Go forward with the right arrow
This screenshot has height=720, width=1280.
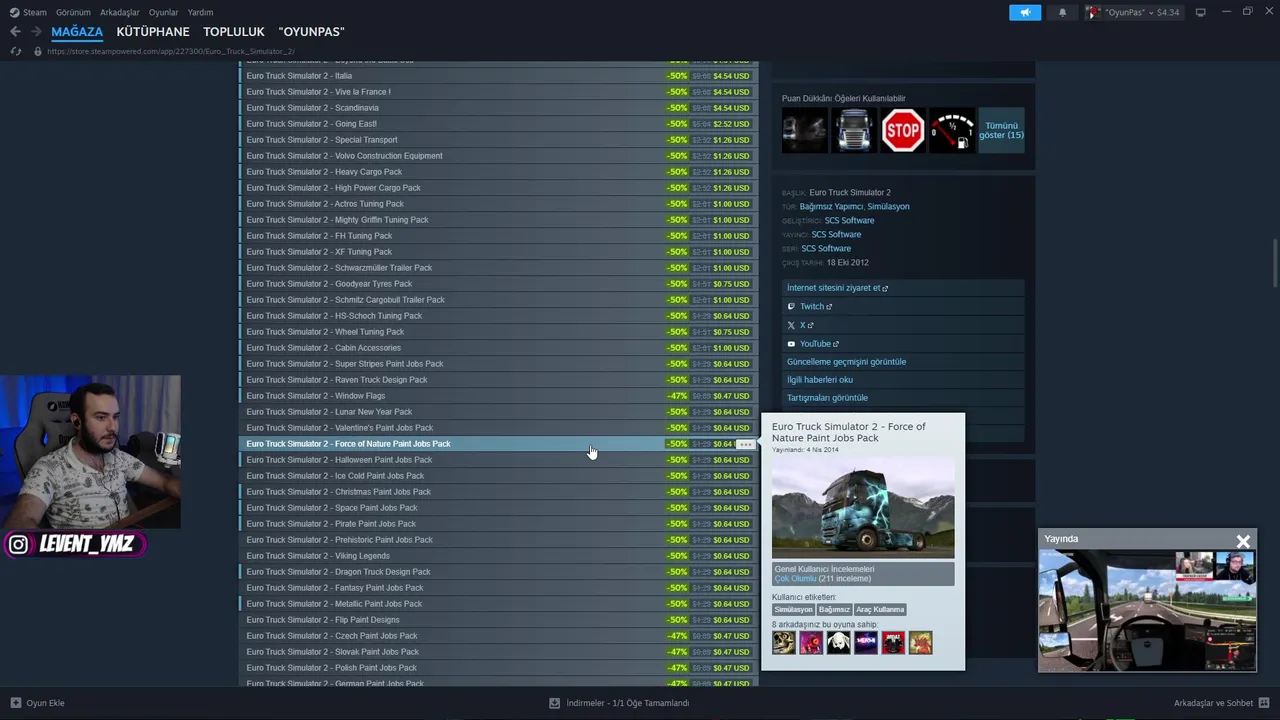(x=36, y=32)
